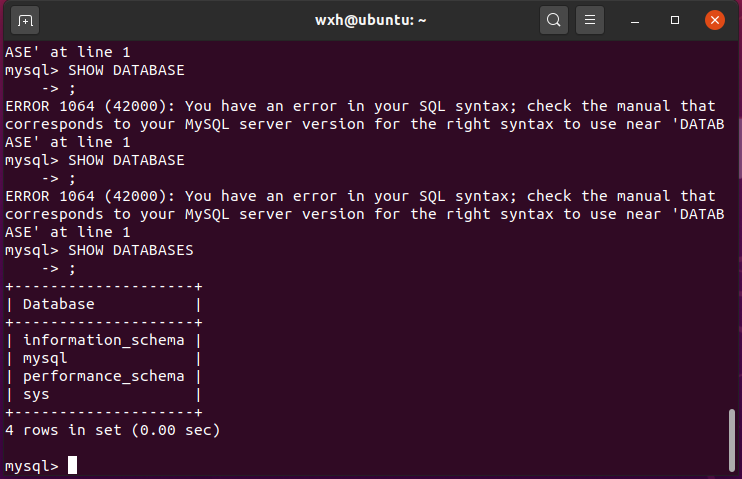This screenshot has width=742, height=479.
Task: Click the mysql entry in the database table
Action: (45, 358)
